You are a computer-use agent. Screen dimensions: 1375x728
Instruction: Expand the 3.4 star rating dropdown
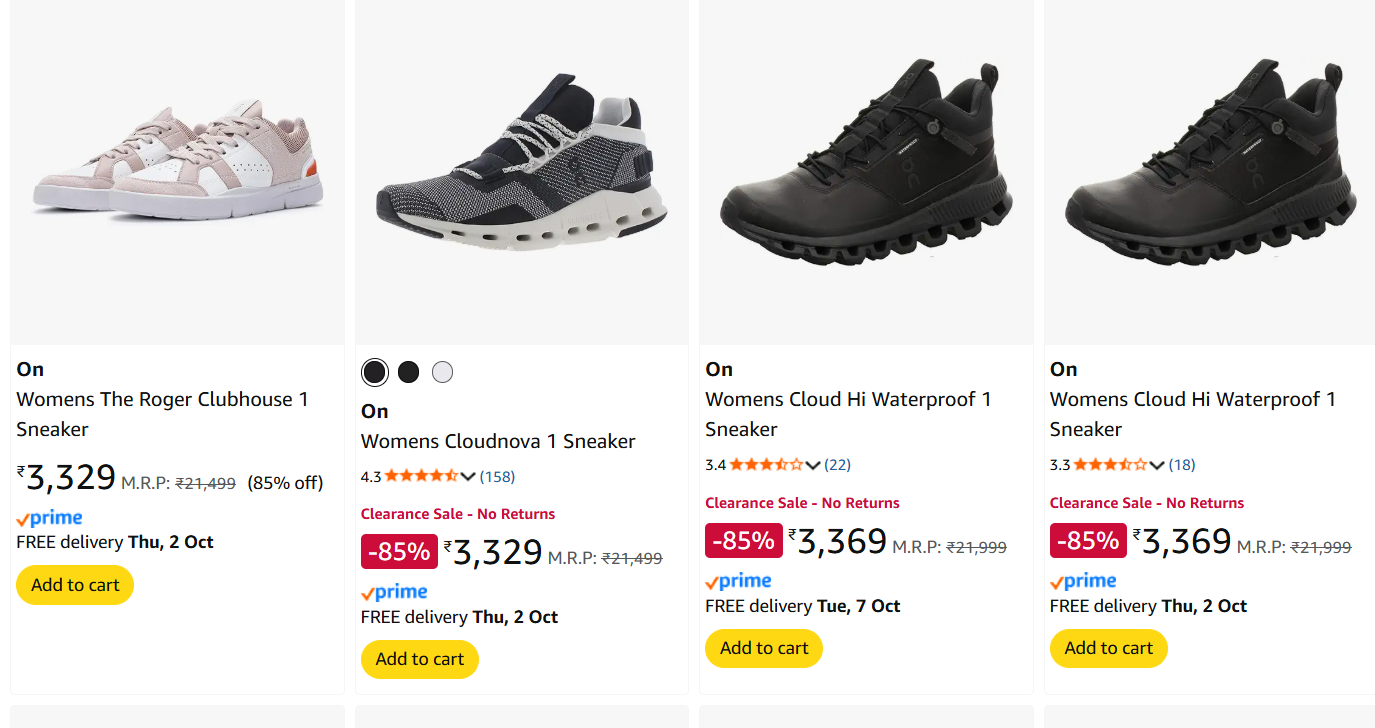coord(812,465)
